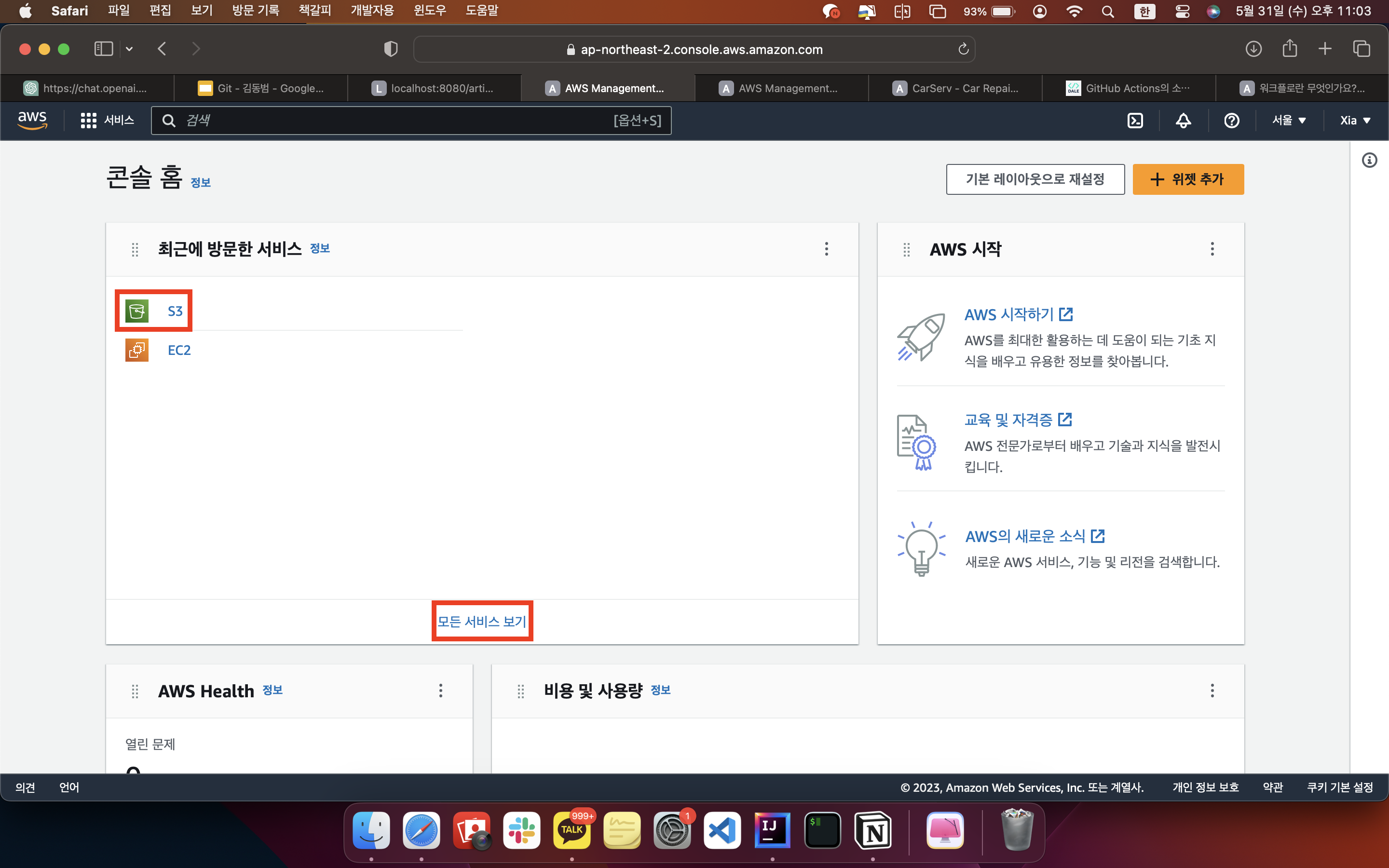Focus the AWS 검색 search field
Screen dimensions: 1389x868
pos(402,121)
